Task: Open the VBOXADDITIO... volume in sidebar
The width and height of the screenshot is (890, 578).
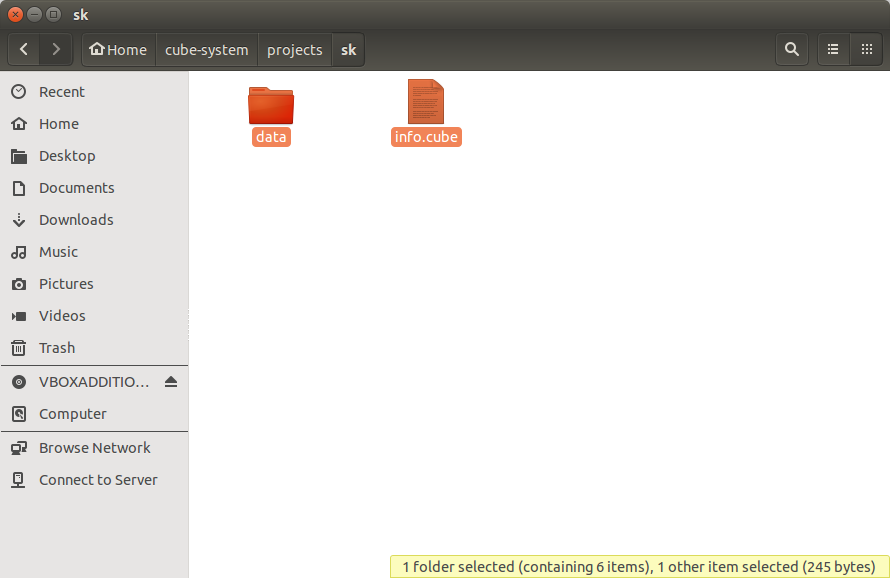Action: point(94,382)
